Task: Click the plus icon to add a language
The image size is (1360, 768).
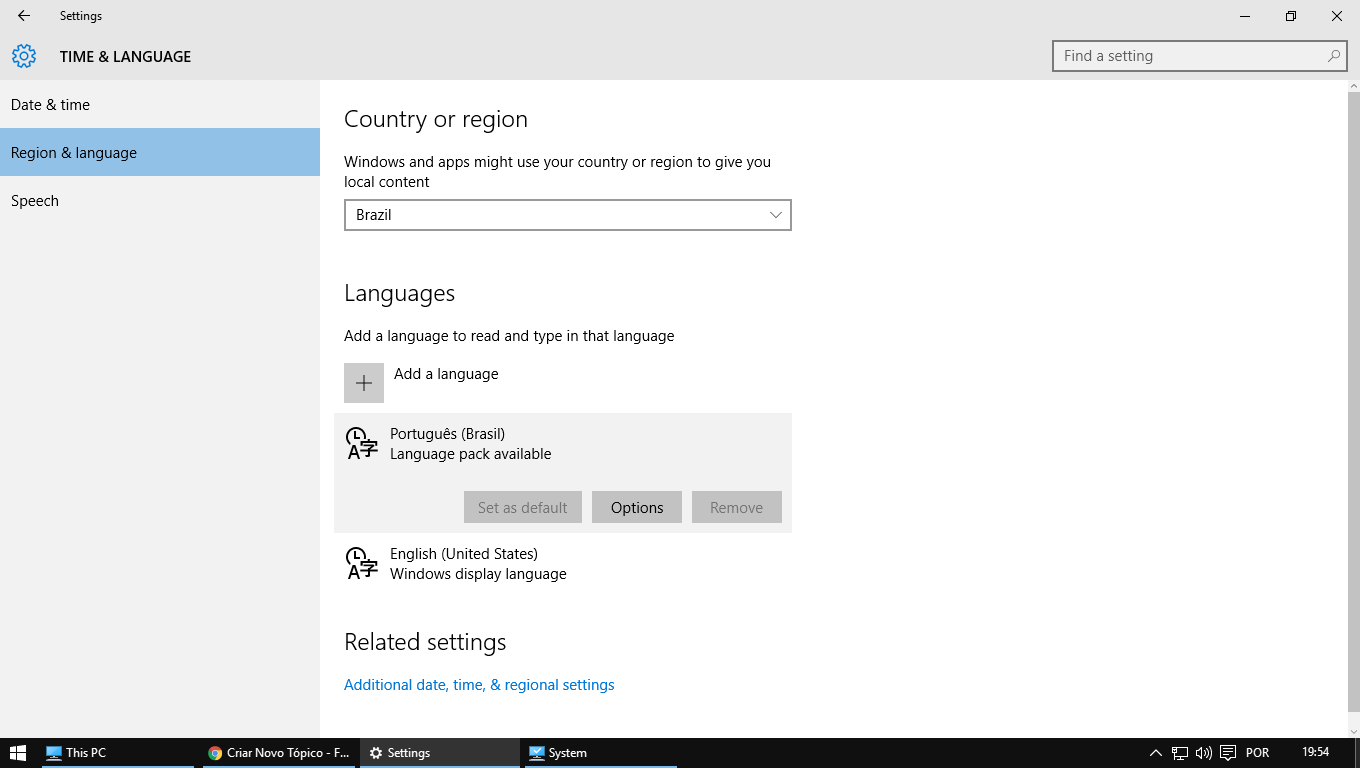Action: 364,383
